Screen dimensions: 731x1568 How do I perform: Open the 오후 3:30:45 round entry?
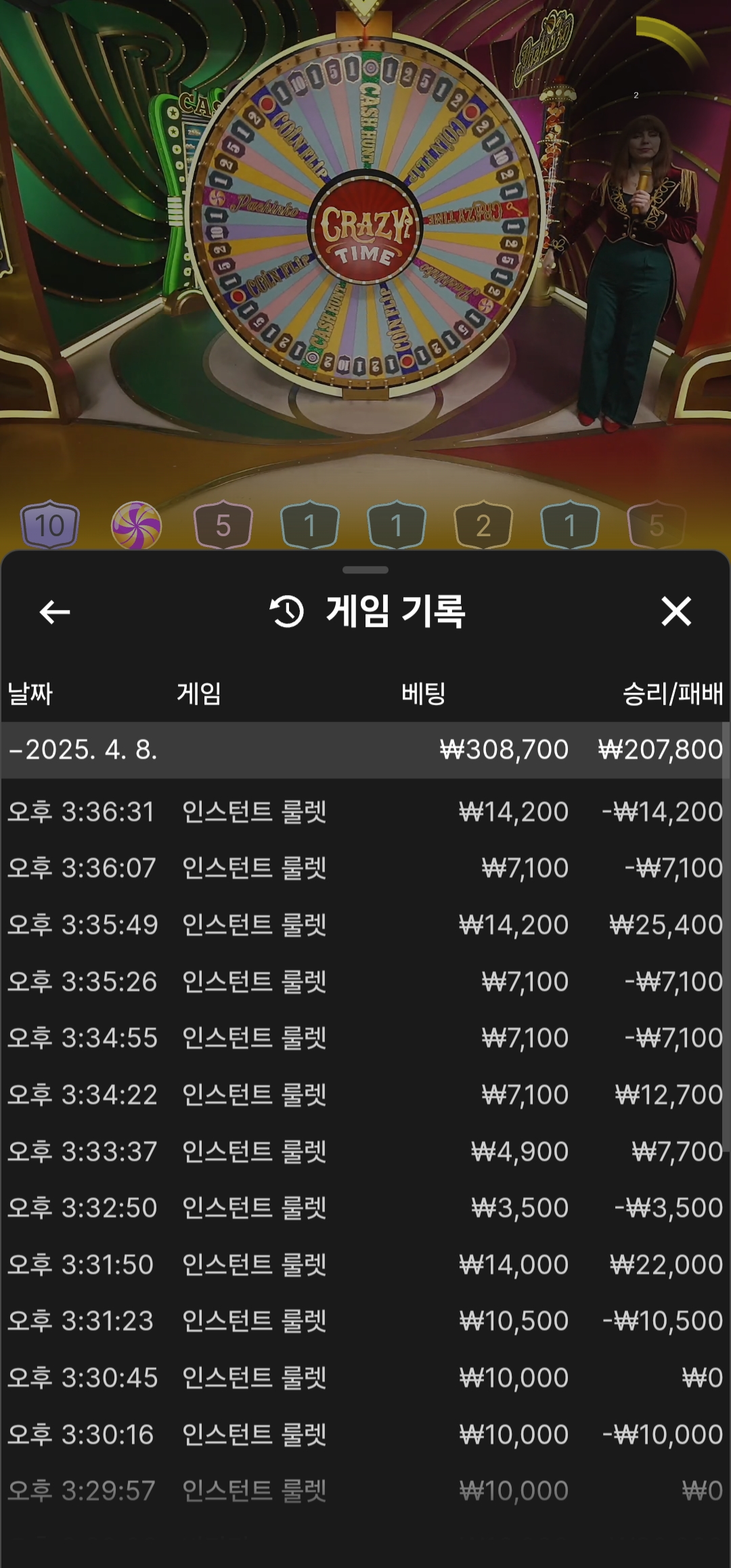tap(365, 1378)
